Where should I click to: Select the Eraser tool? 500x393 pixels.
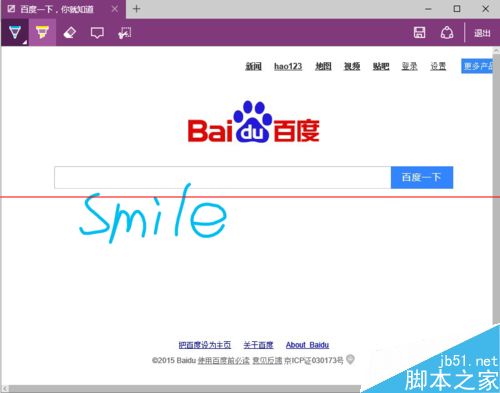coord(70,33)
